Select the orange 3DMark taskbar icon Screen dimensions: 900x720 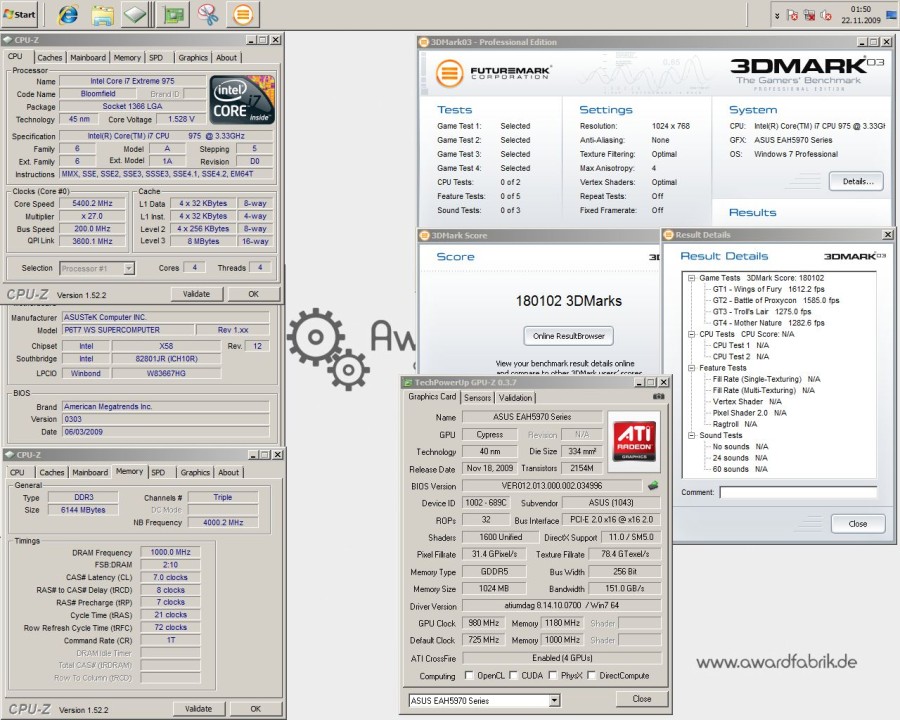click(x=243, y=14)
